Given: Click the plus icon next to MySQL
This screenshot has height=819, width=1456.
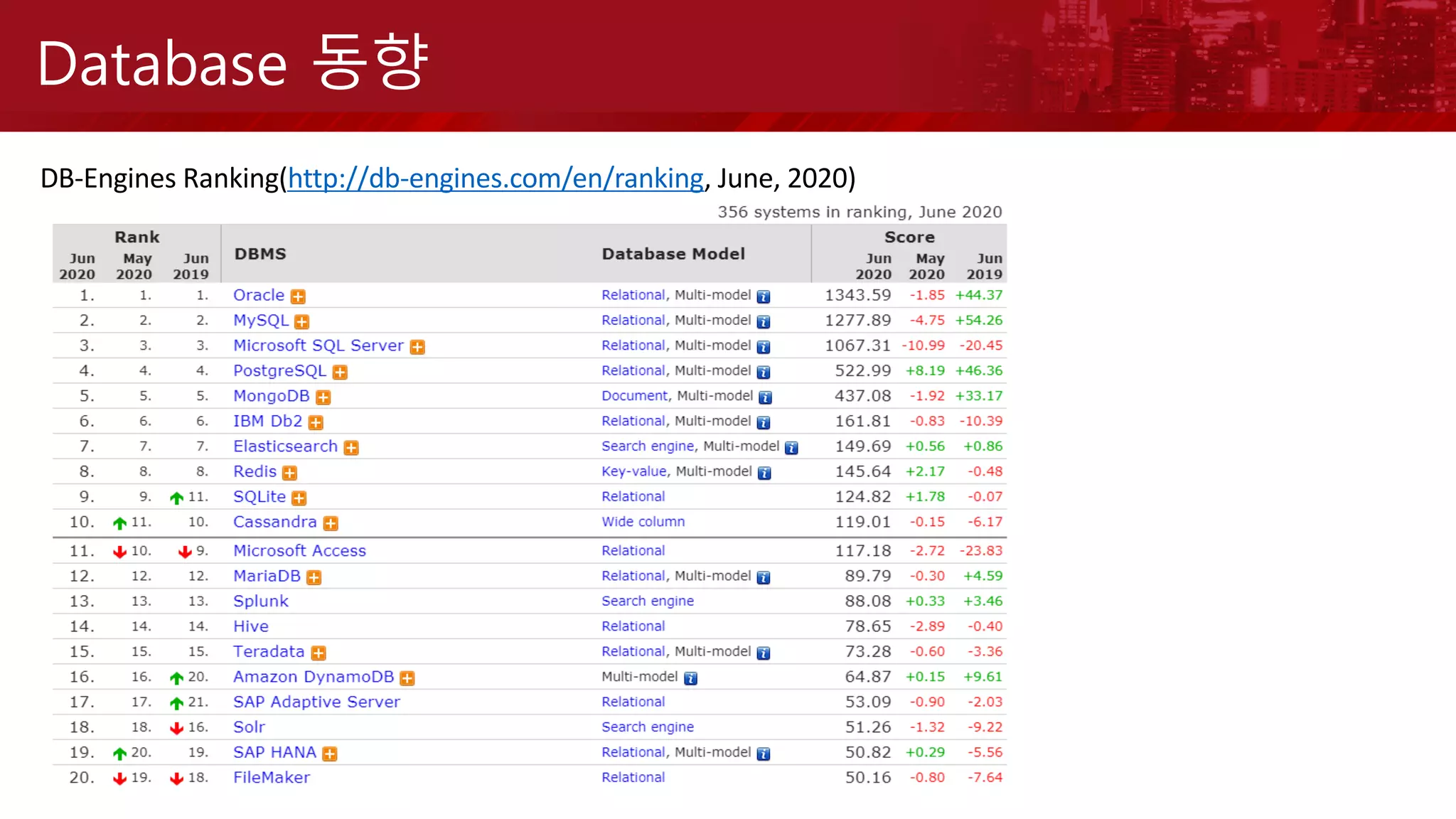Looking at the screenshot, I should click(x=302, y=322).
